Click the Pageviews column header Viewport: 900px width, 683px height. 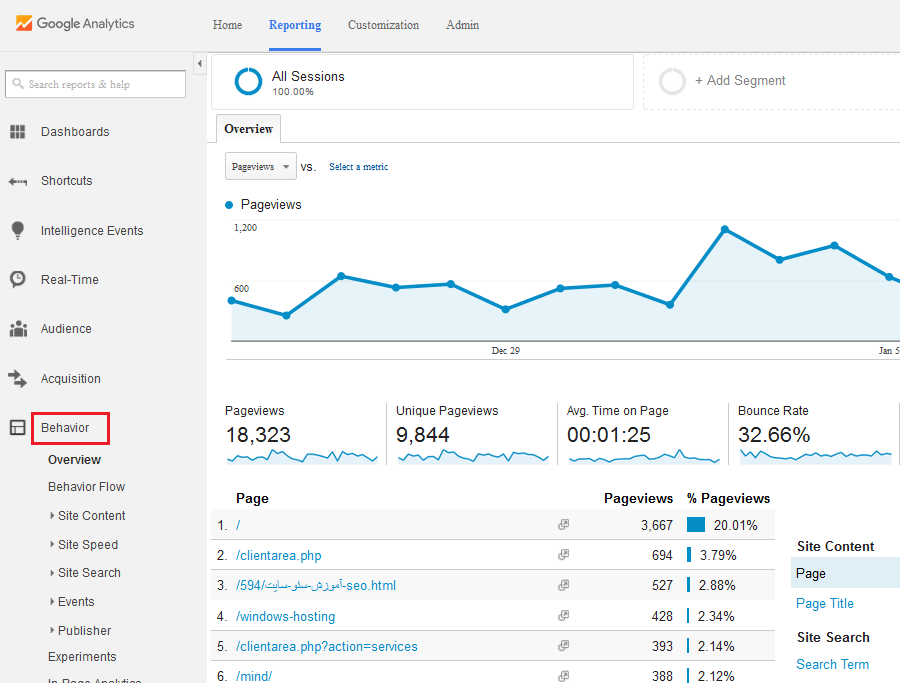[638, 498]
